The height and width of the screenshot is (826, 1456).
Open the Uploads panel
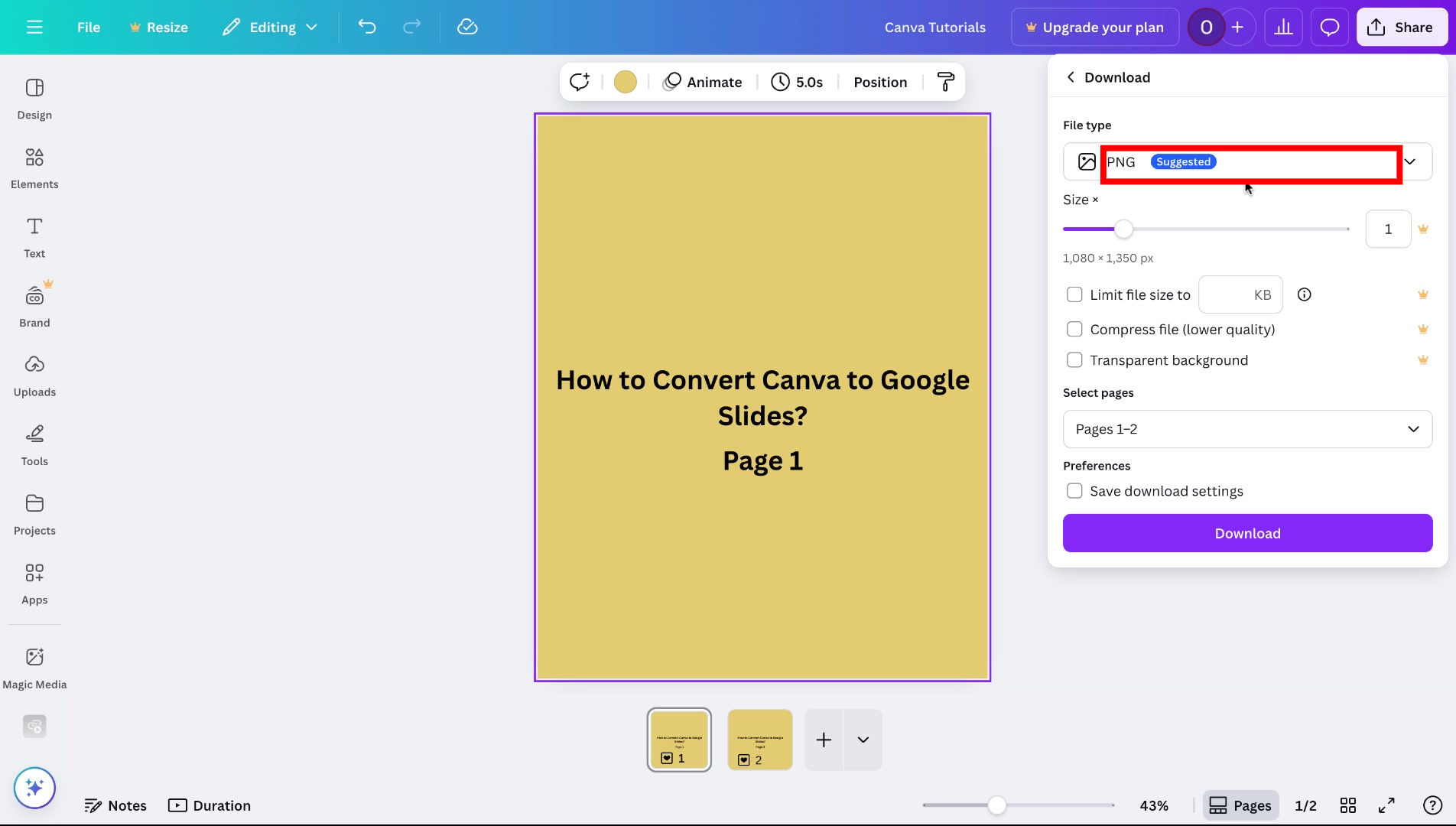click(x=34, y=375)
